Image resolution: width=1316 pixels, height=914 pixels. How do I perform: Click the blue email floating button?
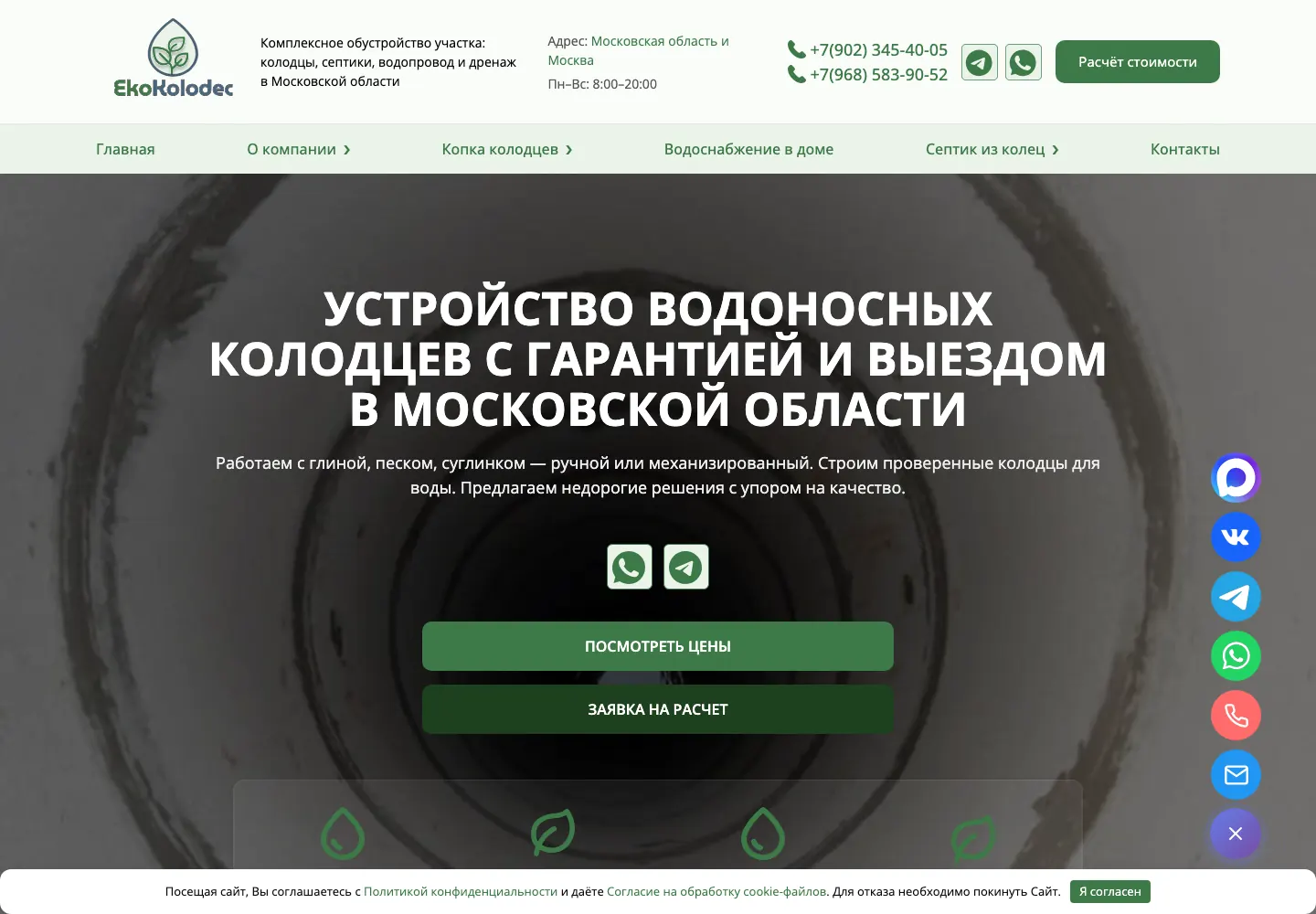[x=1236, y=775]
